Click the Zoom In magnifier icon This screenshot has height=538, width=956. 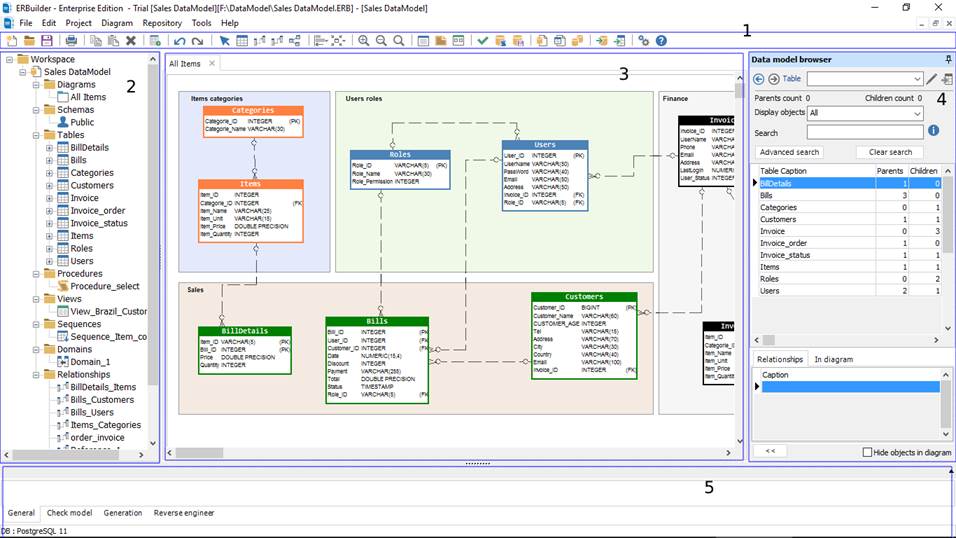pyautogui.click(x=364, y=41)
